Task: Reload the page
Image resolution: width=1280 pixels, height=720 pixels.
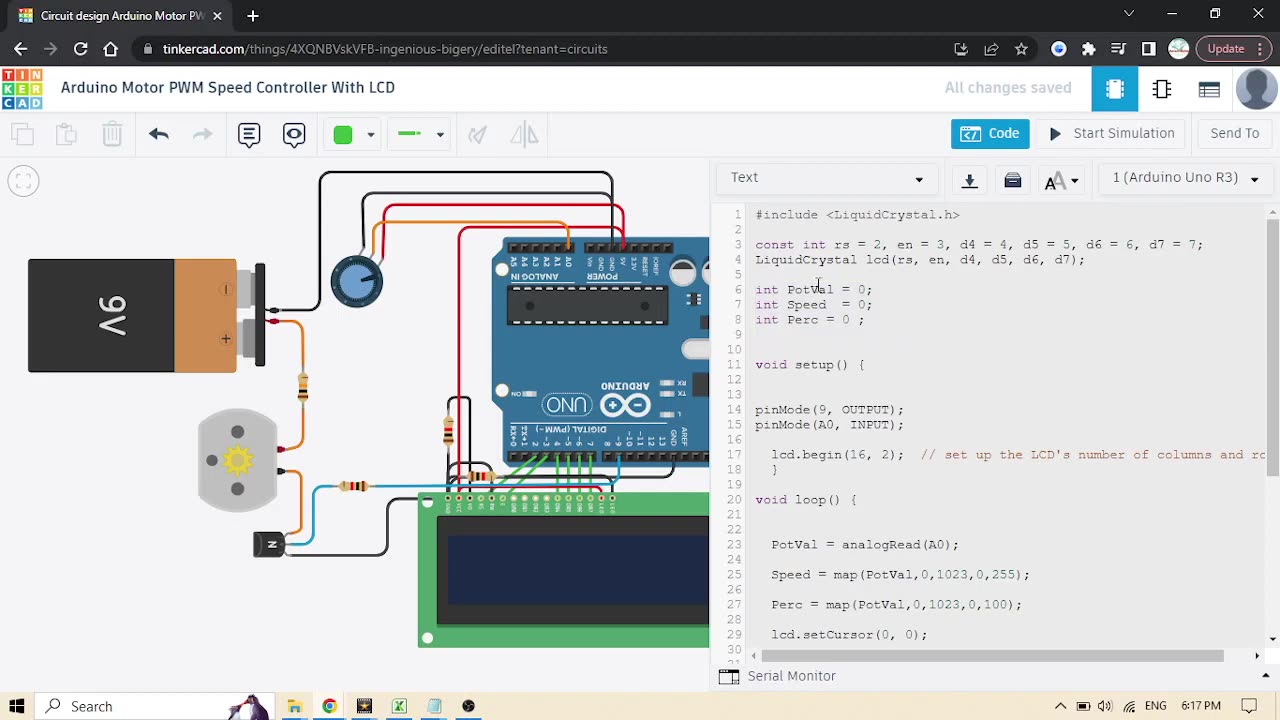Action: click(81, 49)
